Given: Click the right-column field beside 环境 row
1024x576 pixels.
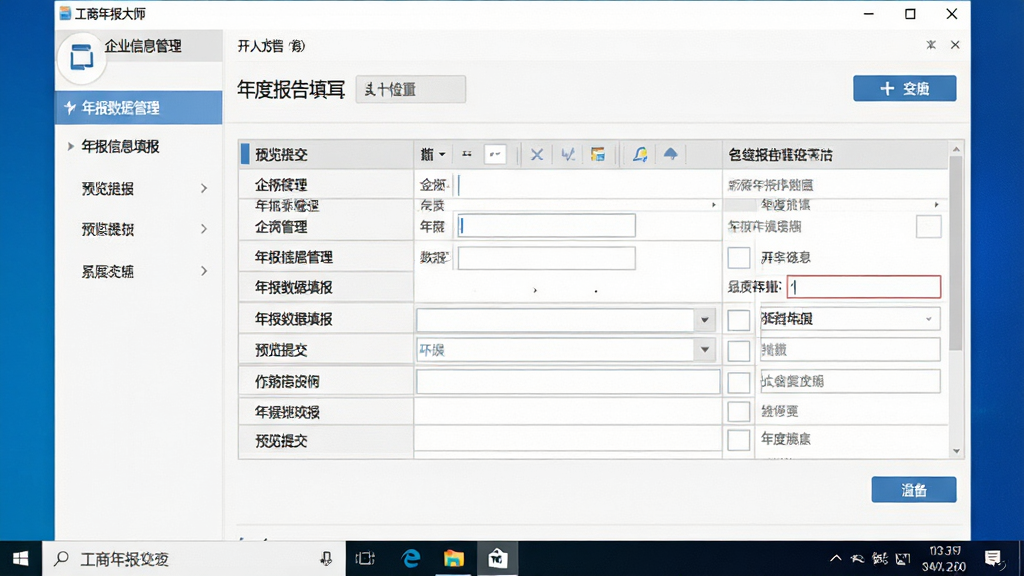Looking at the screenshot, I should tap(850, 350).
